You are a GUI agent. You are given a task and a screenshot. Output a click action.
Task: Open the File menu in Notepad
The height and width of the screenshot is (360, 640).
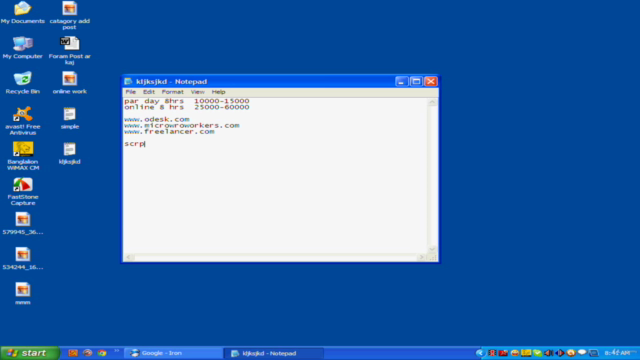(131, 92)
